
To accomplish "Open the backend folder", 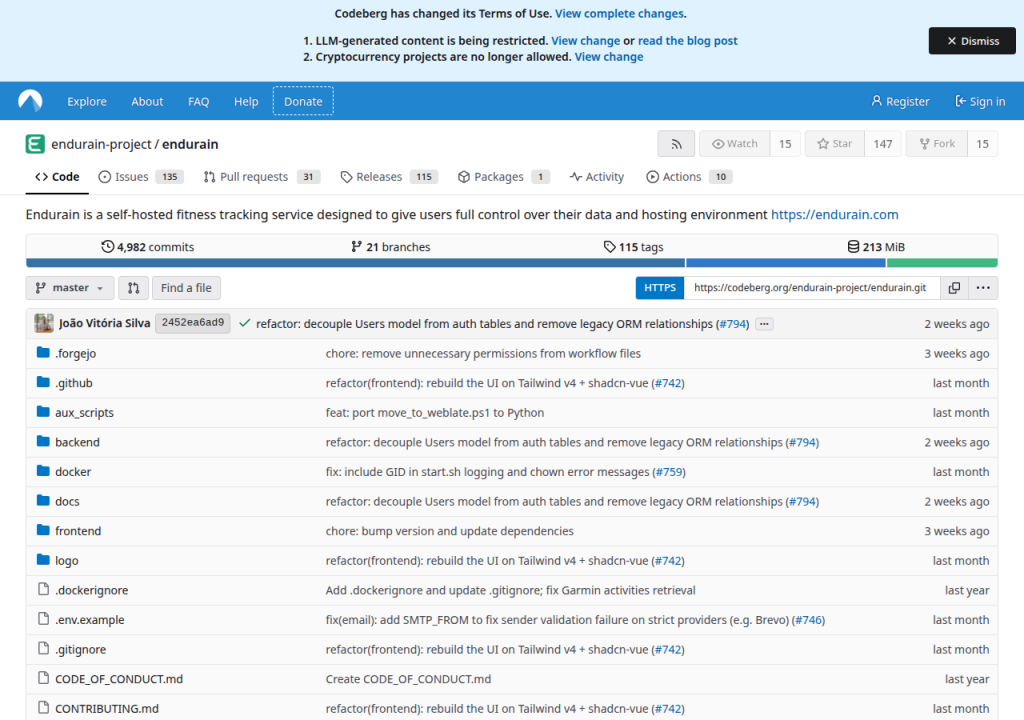I will 77,442.
